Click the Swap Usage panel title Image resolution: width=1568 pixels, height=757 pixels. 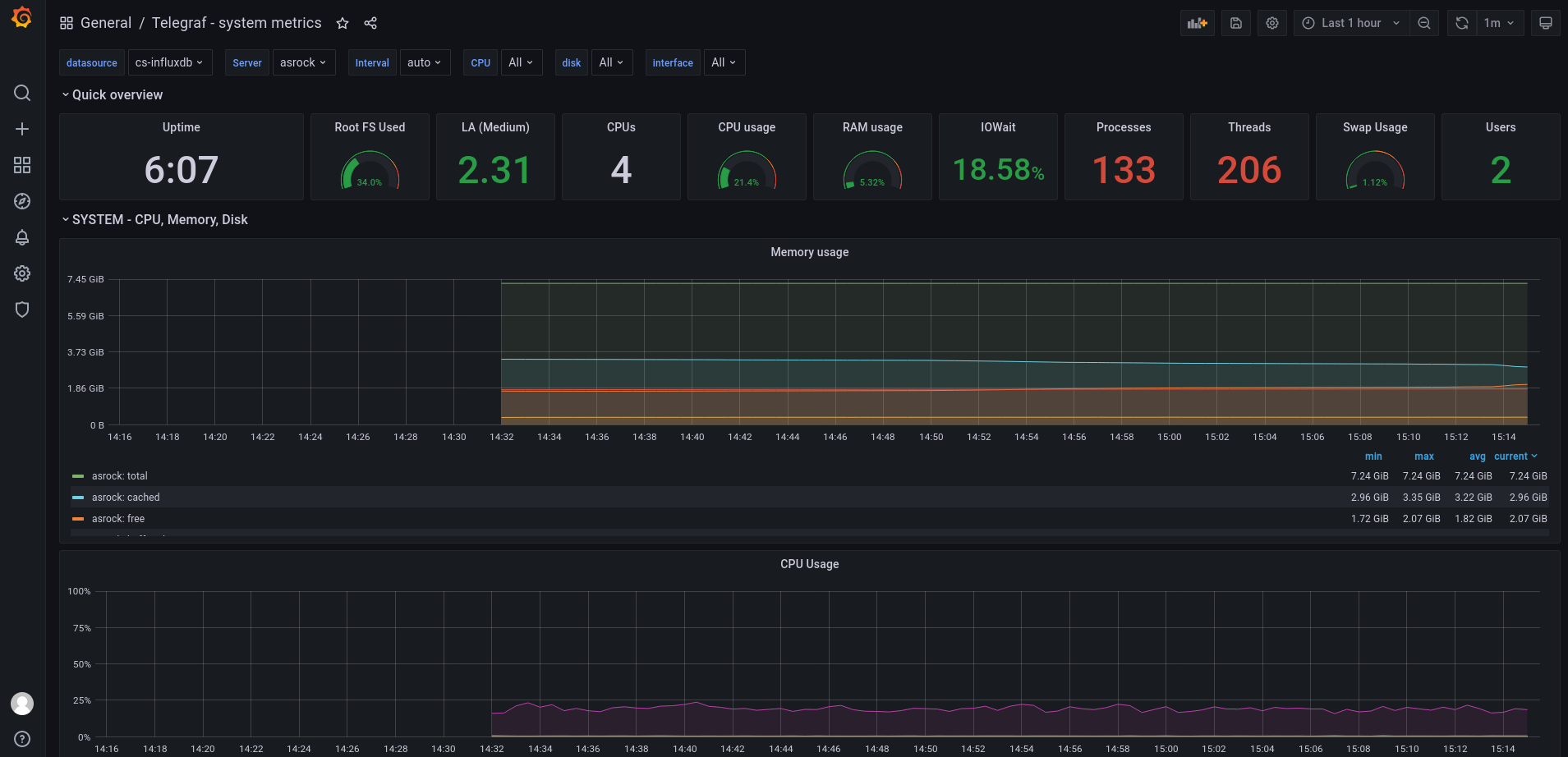(x=1375, y=127)
